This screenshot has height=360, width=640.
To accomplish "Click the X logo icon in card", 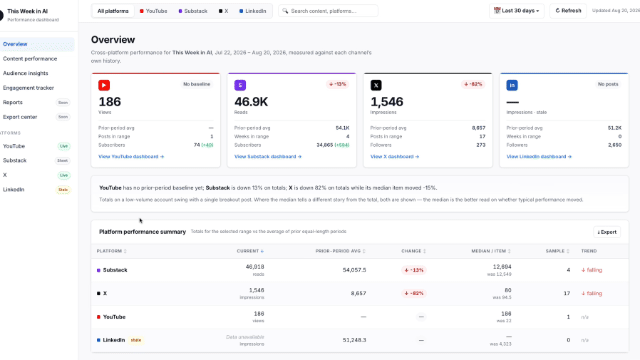I will [376, 85].
